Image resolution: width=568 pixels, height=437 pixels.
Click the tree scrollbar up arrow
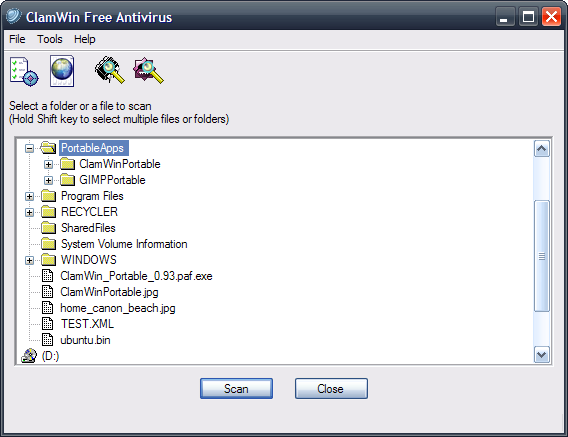[542, 149]
